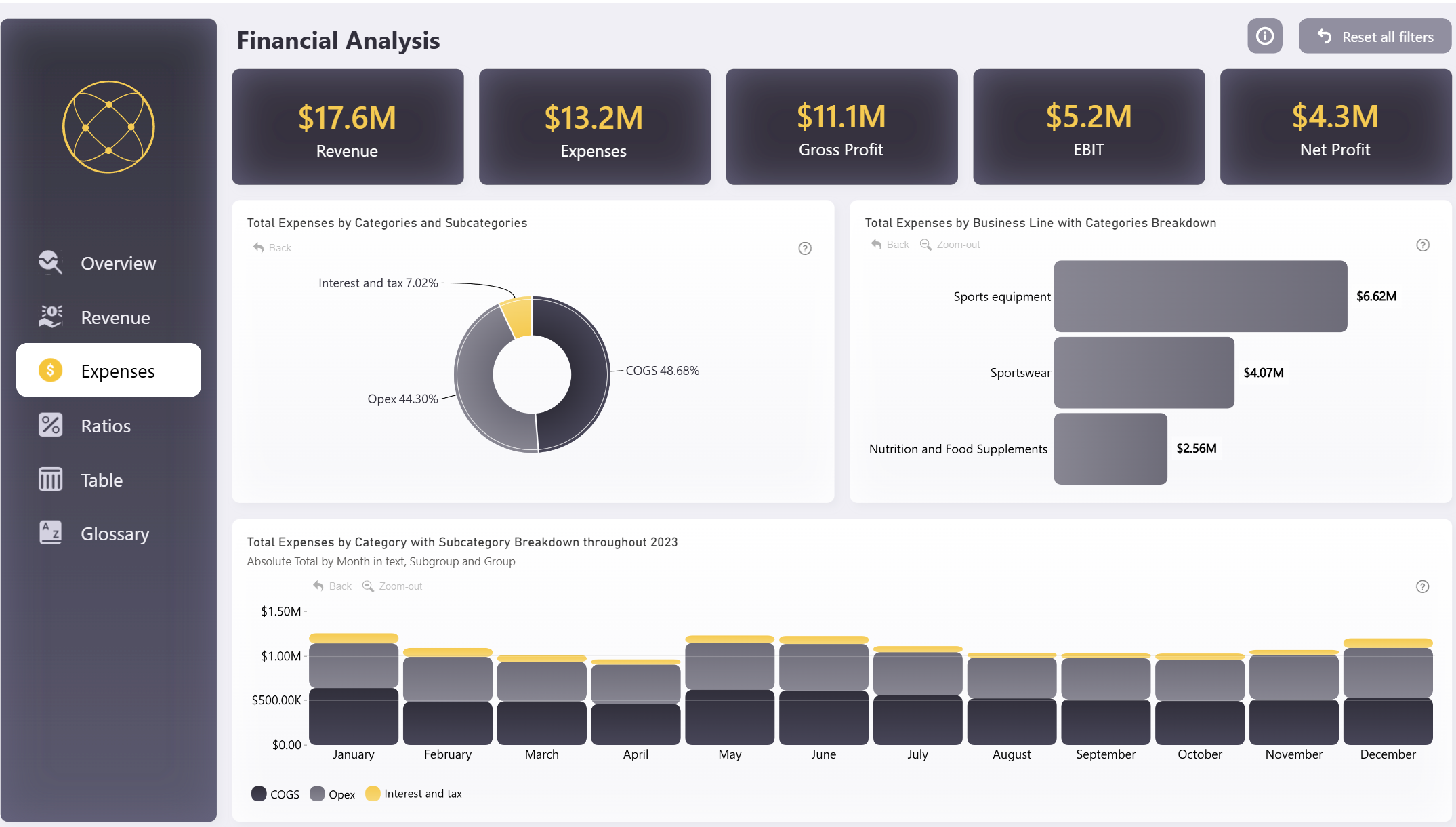This screenshot has width=1456, height=827.
Task: Click the Net Profit KPI card
Action: [x=1335, y=127]
